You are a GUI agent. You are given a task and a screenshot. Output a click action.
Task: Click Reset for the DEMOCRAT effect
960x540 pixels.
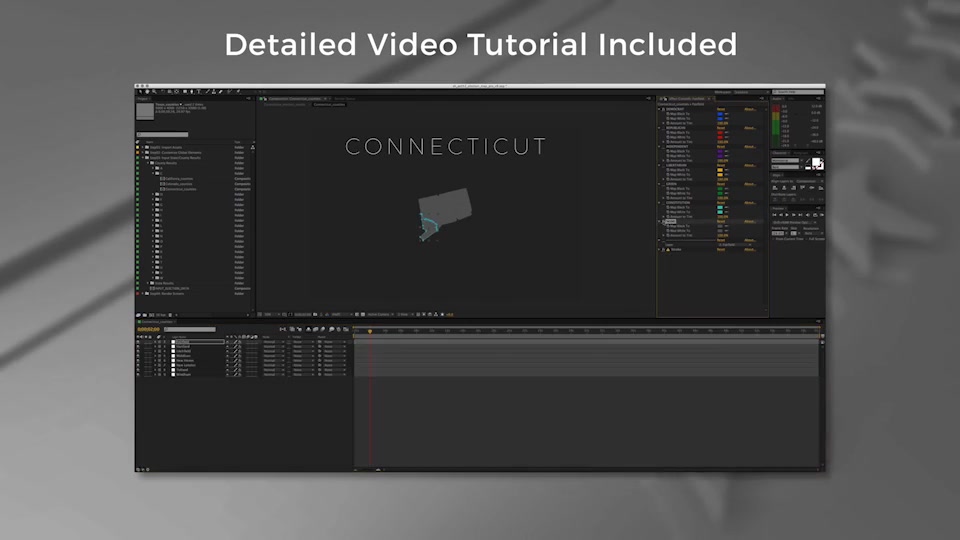tap(721, 109)
